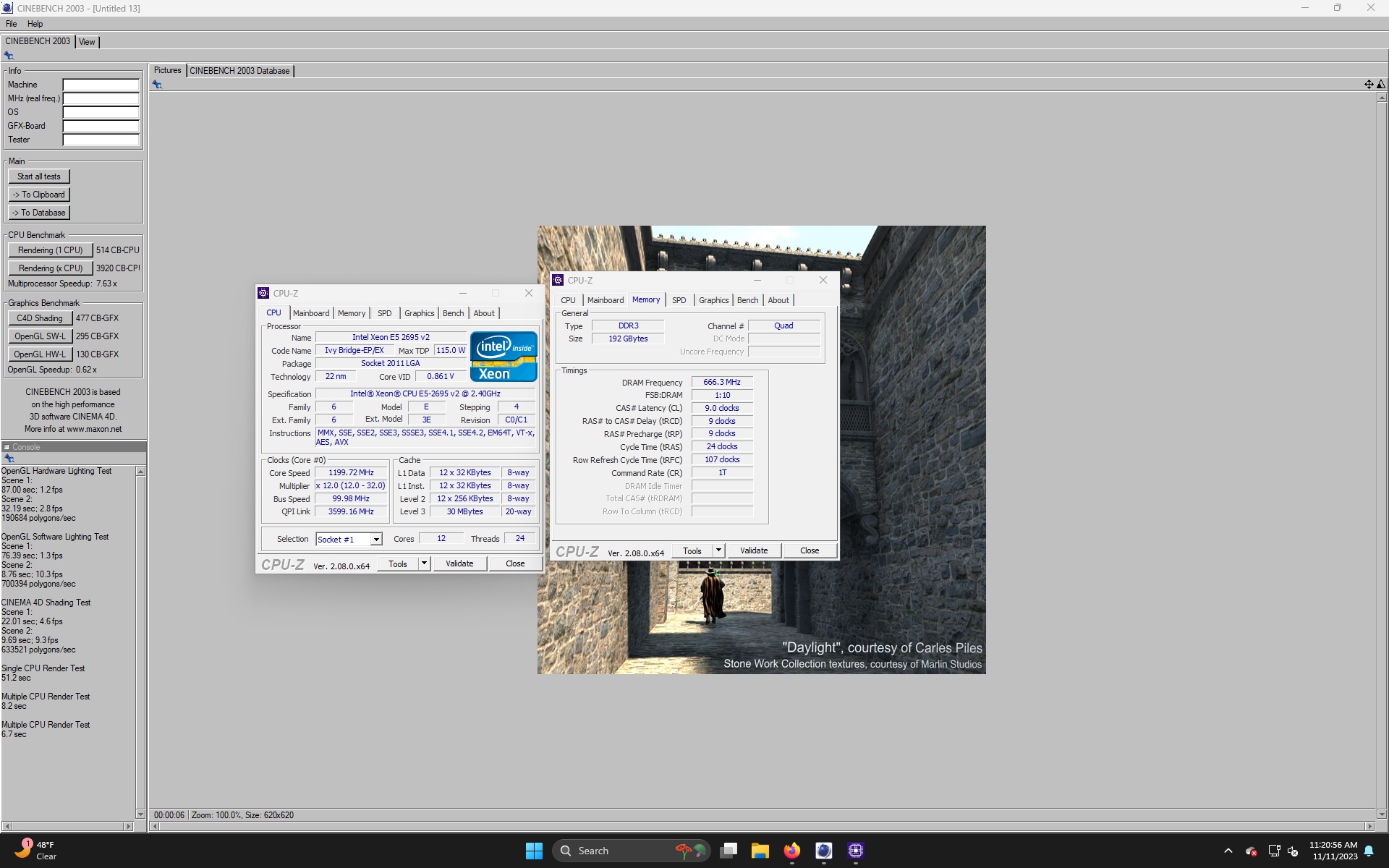
Task: Click the volume icon in the tray
Action: click(1294, 851)
